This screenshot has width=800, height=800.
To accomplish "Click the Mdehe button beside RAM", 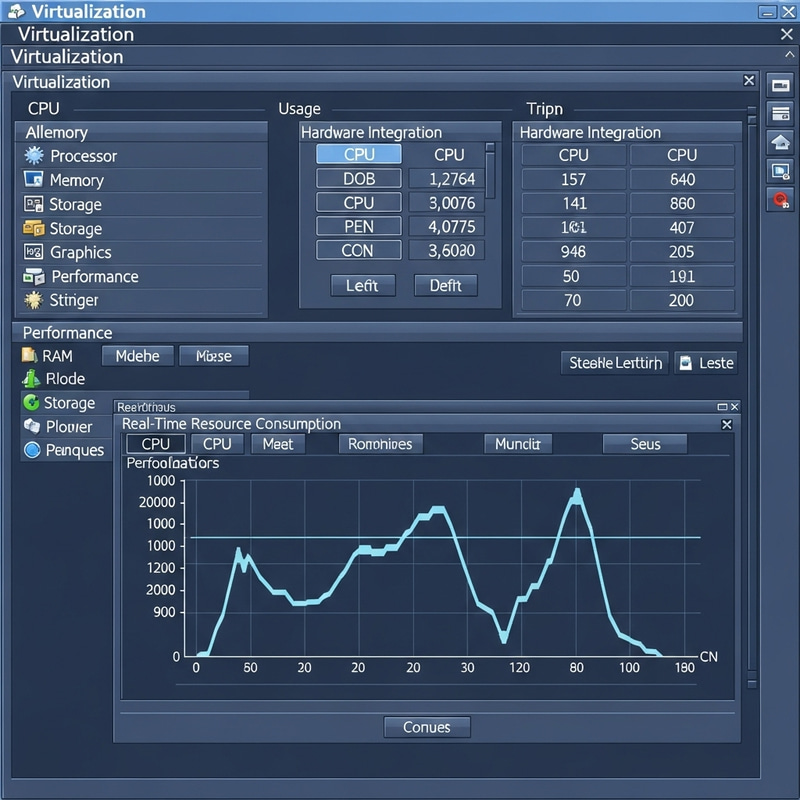I will (137, 356).
